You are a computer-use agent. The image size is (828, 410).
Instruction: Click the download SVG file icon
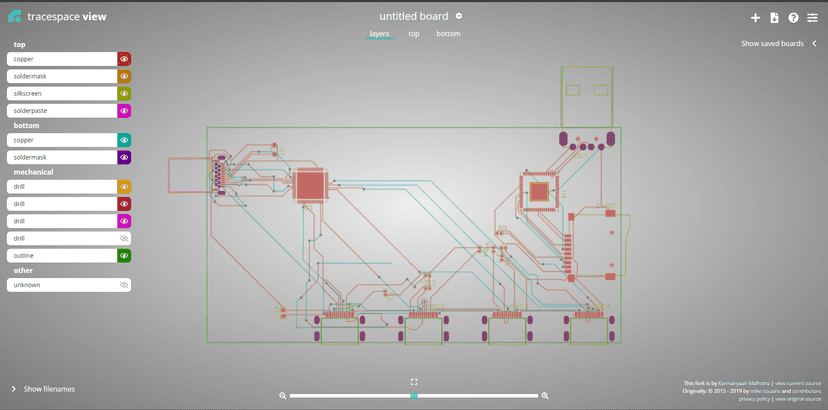click(774, 18)
